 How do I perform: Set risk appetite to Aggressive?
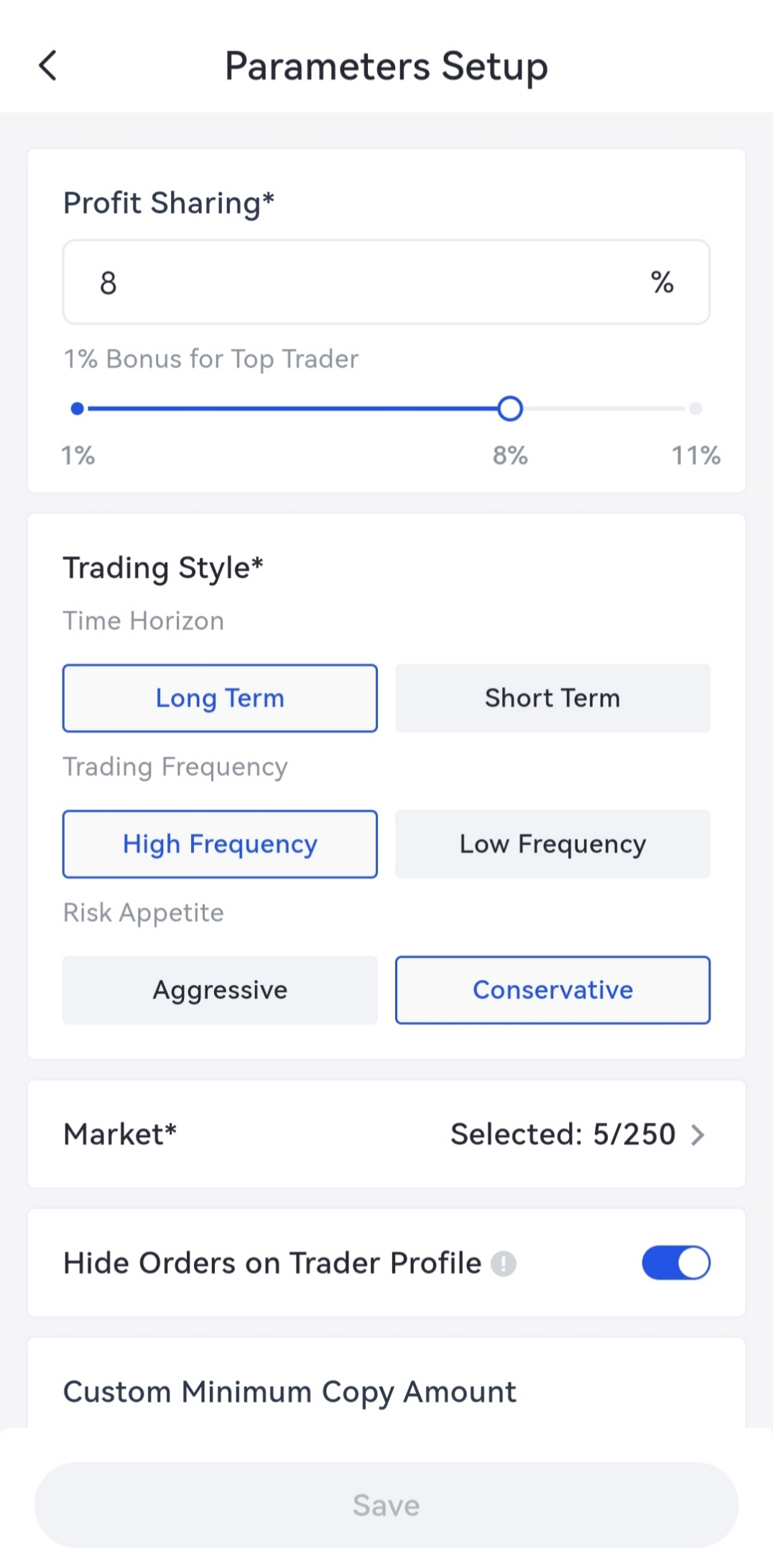click(x=220, y=990)
